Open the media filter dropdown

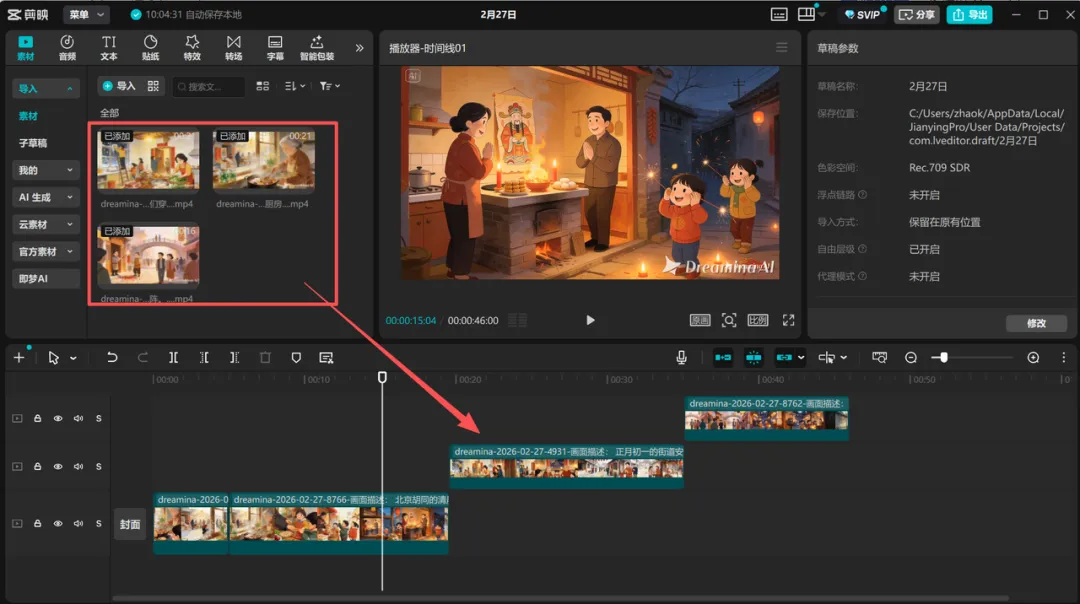click(330, 86)
